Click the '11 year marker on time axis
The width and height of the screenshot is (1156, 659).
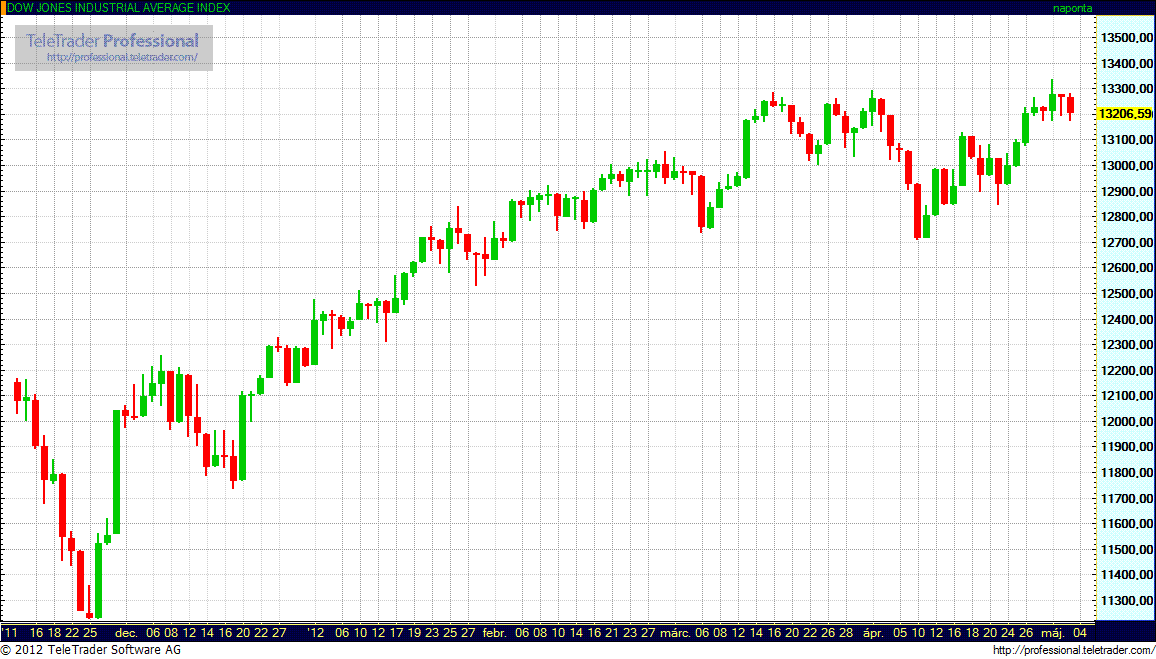coord(10,632)
